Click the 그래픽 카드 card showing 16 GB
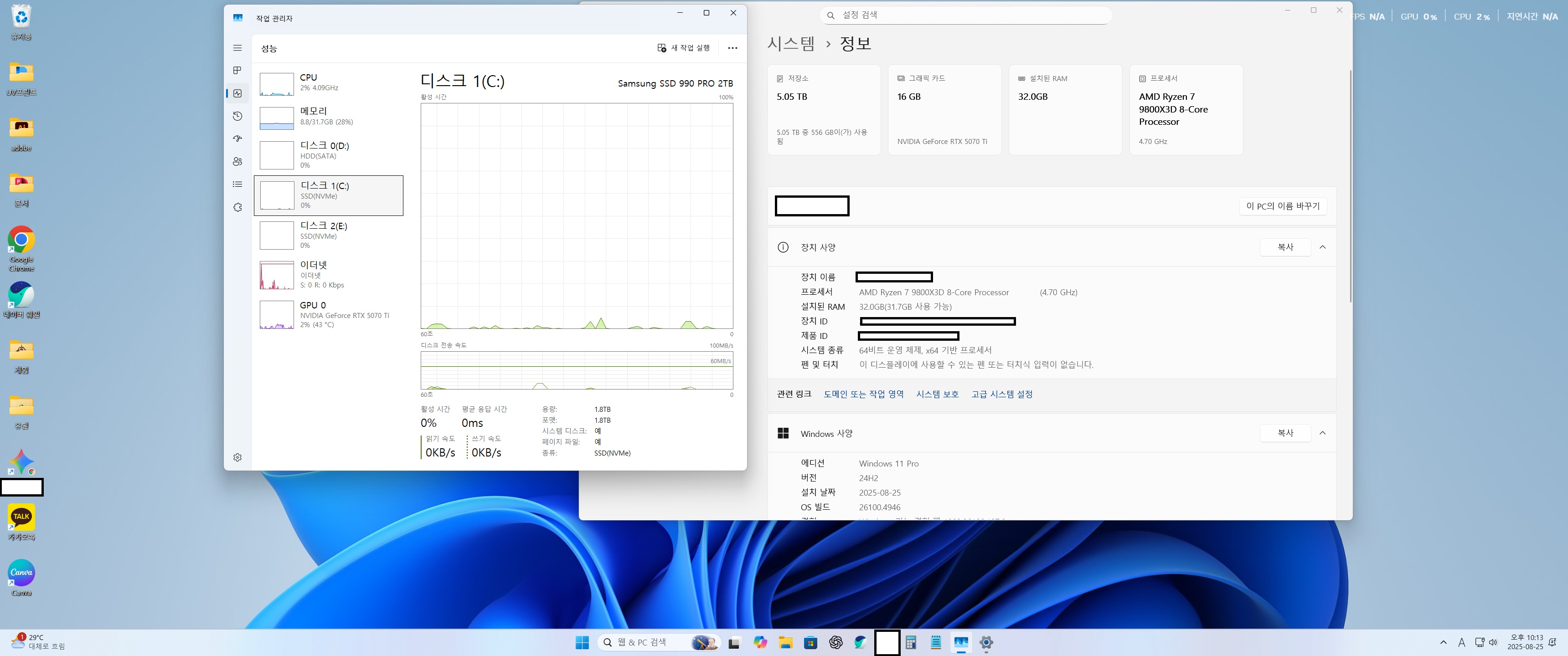The height and width of the screenshot is (656, 1568). (x=944, y=109)
